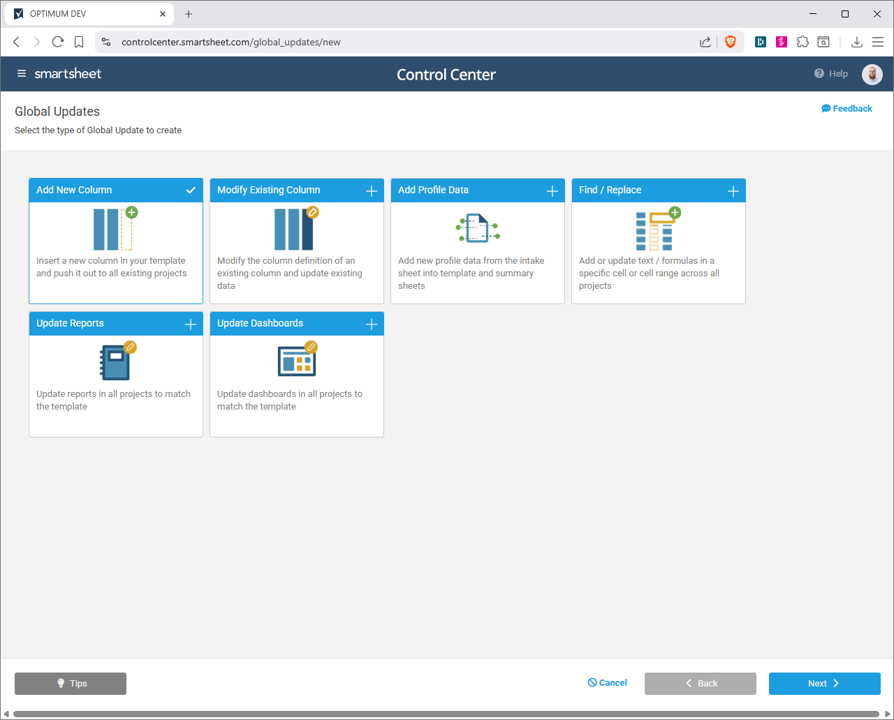This screenshot has width=894, height=720.
Task: Click the Update Dashboards icon
Action: [296, 361]
